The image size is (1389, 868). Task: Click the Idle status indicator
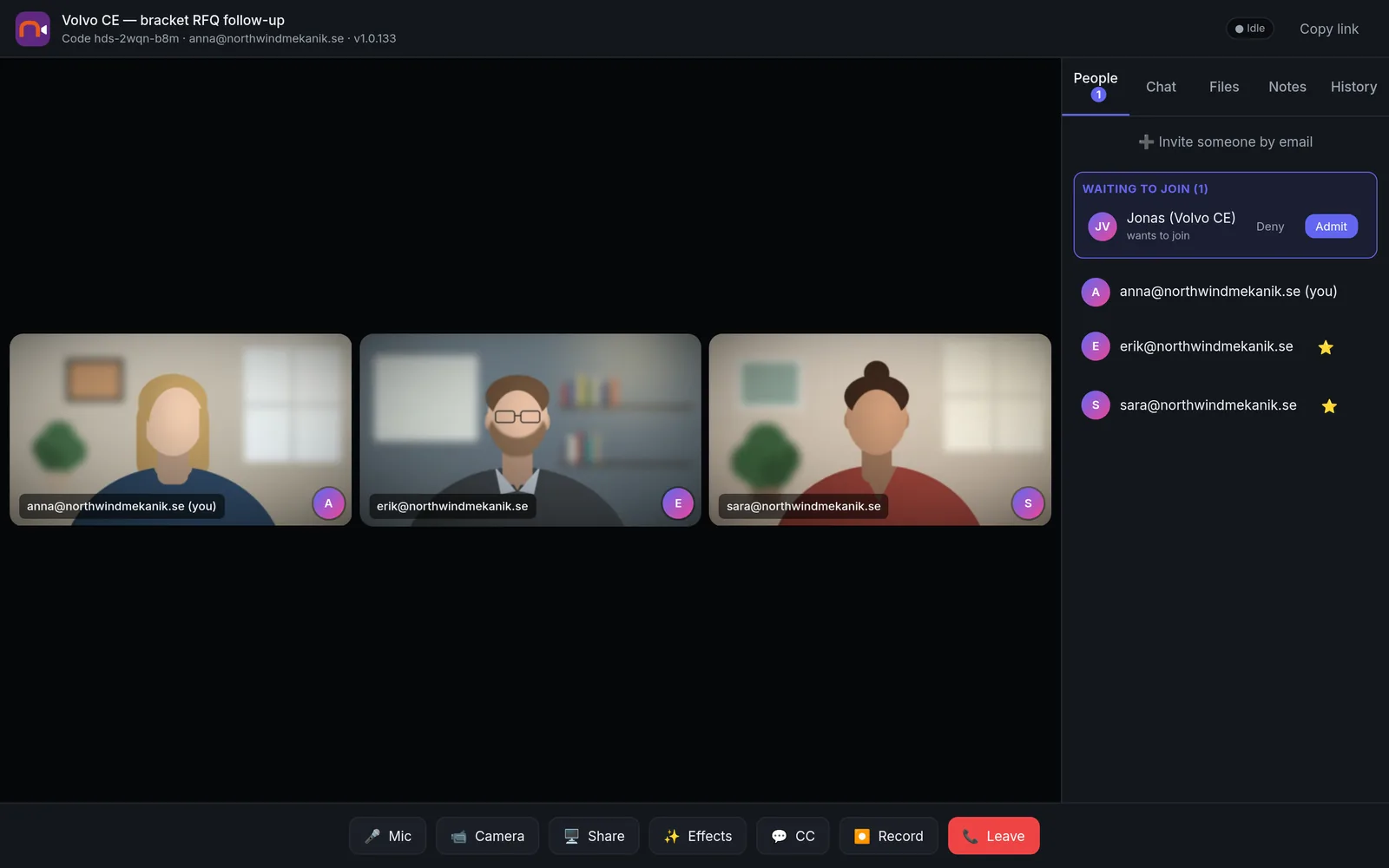click(1250, 29)
